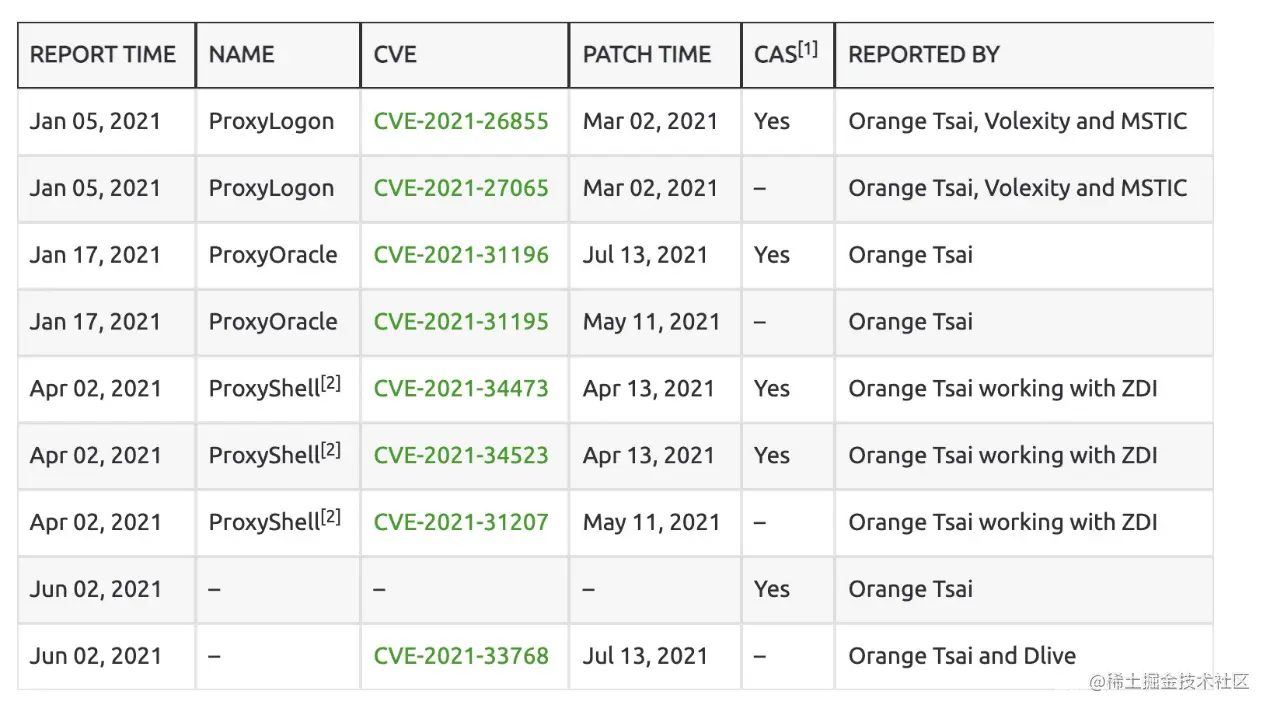Open the CVE-2021-26855 link
The height and width of the screenshot is (712, 1270).
[x=461, y=122]
